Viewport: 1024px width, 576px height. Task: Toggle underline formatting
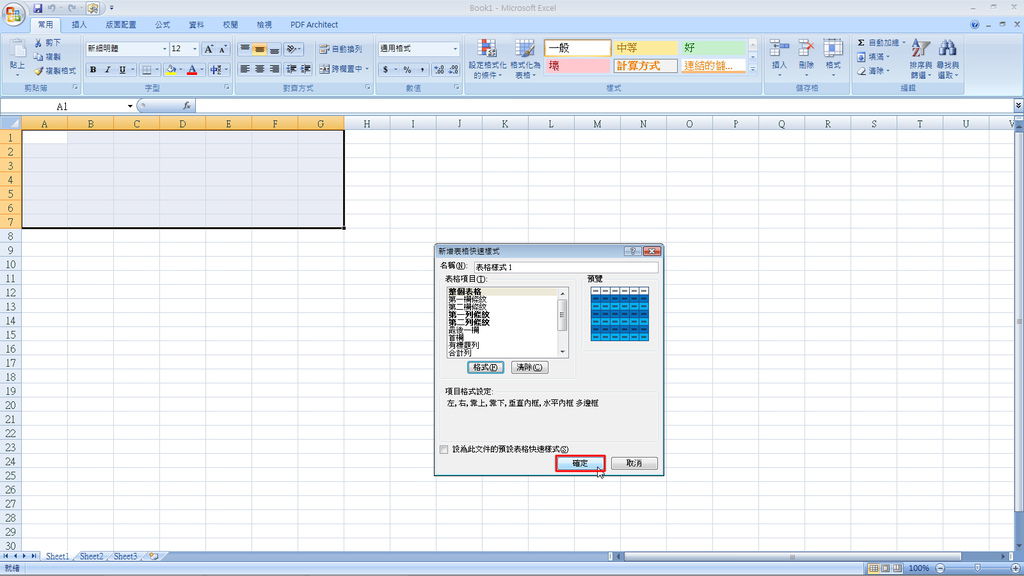(122, 69)
